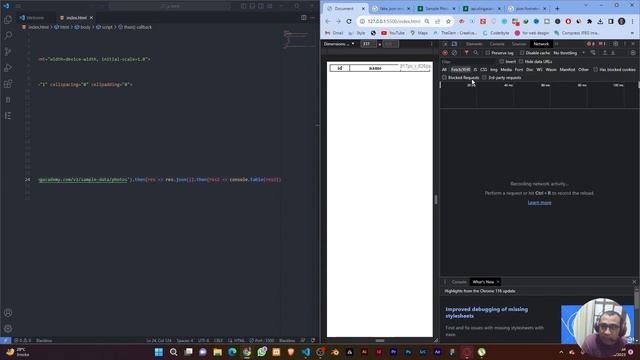Image resolution: width=640 pixels, height=360 pixels.
Task: Clear the network log
Action: [454, 53]
